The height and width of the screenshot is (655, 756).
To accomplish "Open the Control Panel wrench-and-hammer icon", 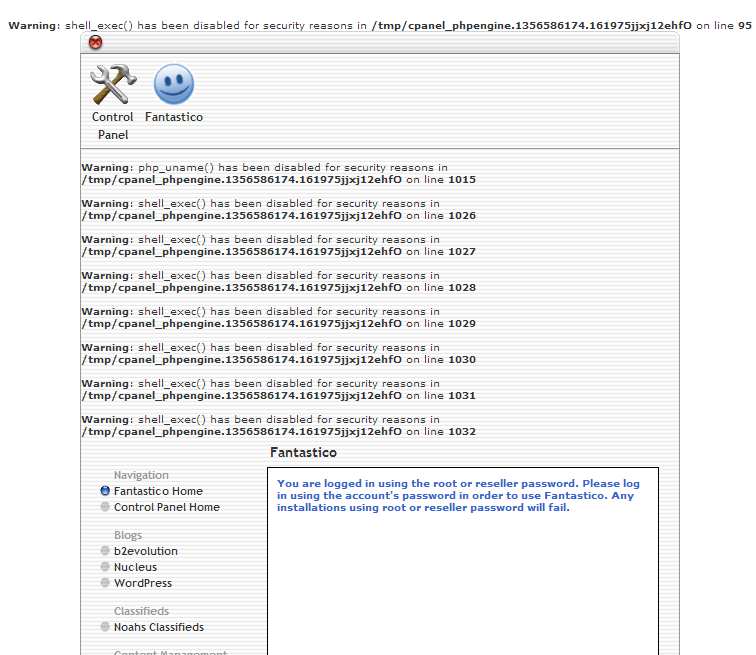I will pyautogui.click(x=113, y=84).
